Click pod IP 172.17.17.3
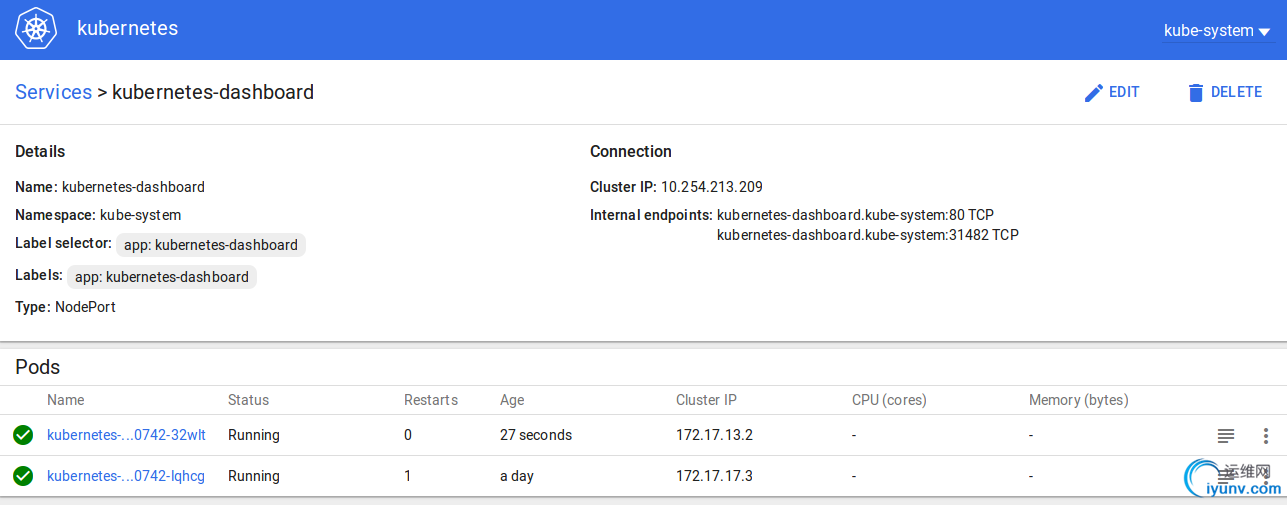 pos(714,476)
